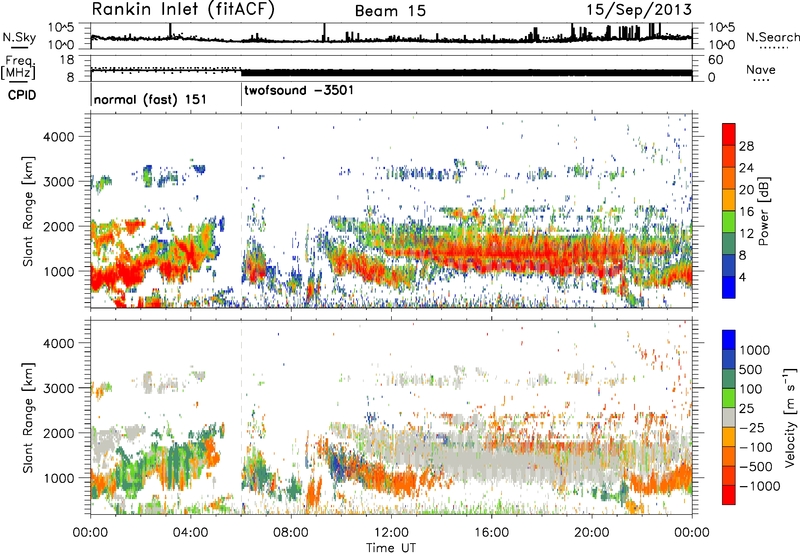Viewport: 800px width, 554px height.
Task: Click the noise spike near 03:00 UT
Action: tap(170, 30)
